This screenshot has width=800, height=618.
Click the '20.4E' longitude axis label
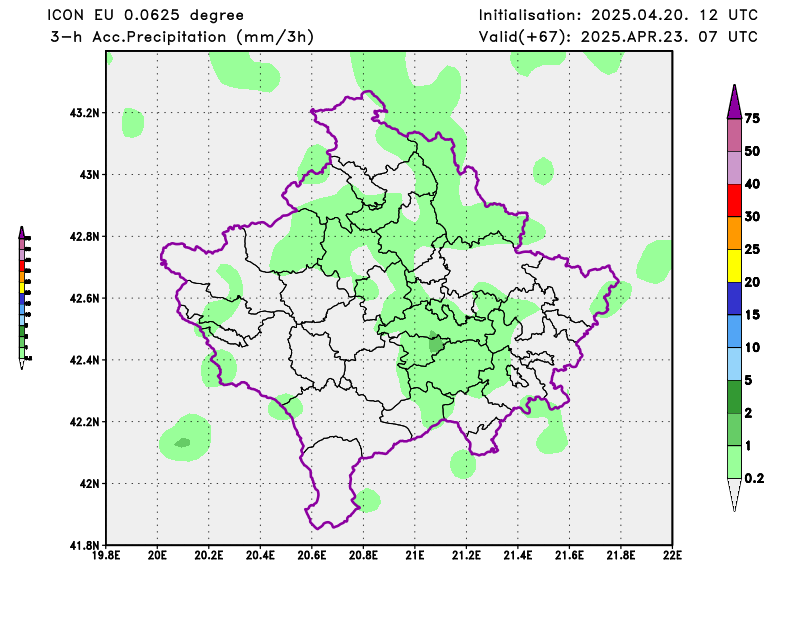260,555
